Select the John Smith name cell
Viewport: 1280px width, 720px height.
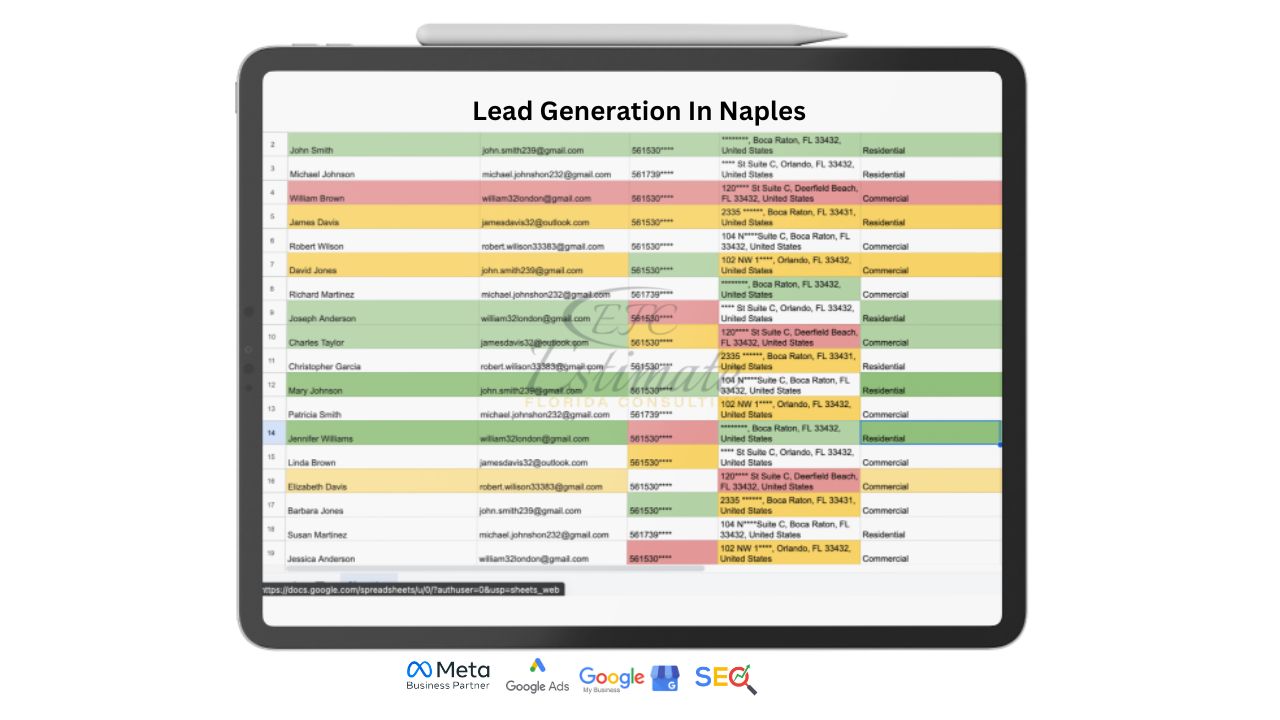(x=382, y=145)
